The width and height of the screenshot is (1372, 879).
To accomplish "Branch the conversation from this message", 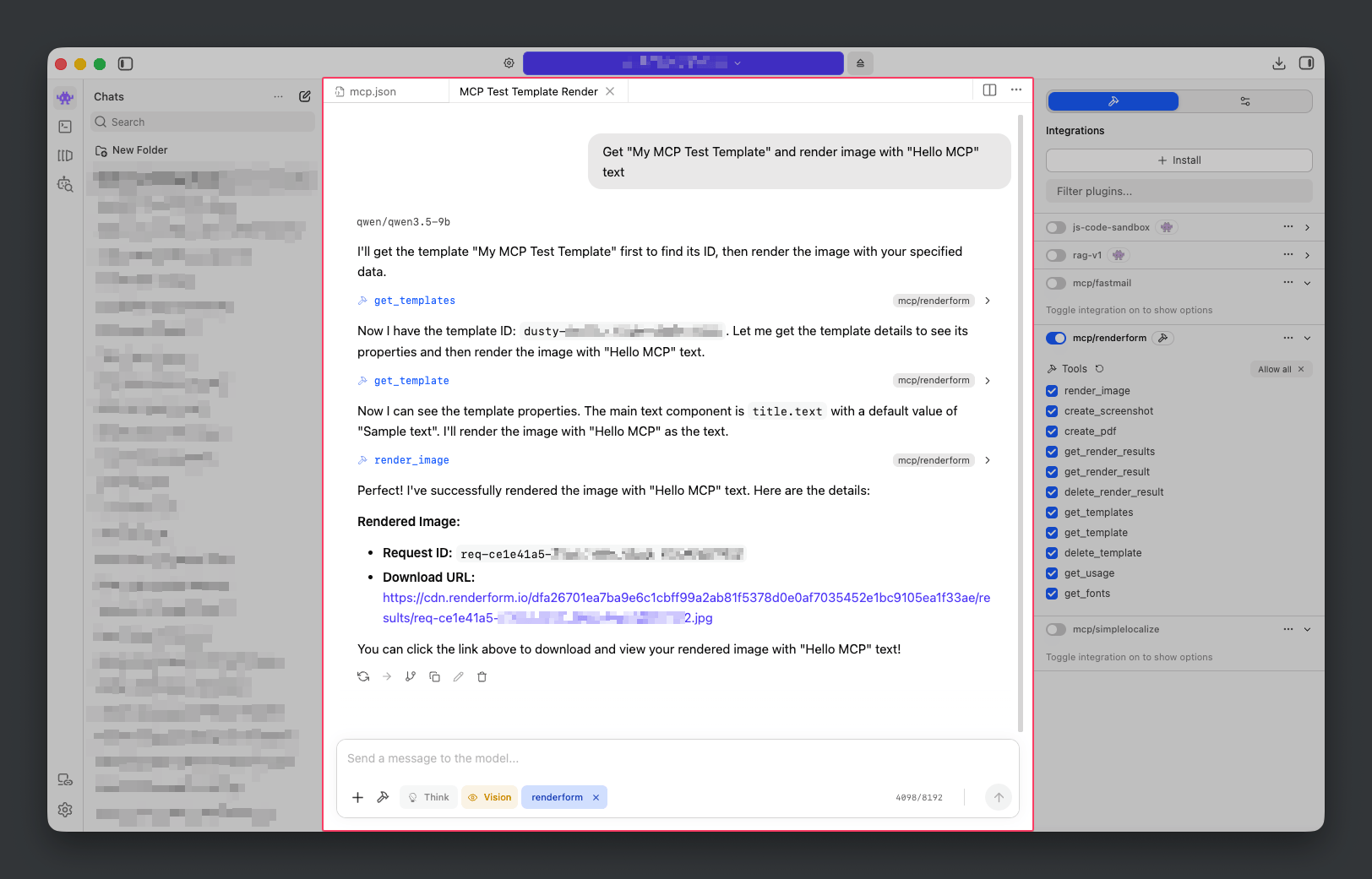I will point(411,676).
